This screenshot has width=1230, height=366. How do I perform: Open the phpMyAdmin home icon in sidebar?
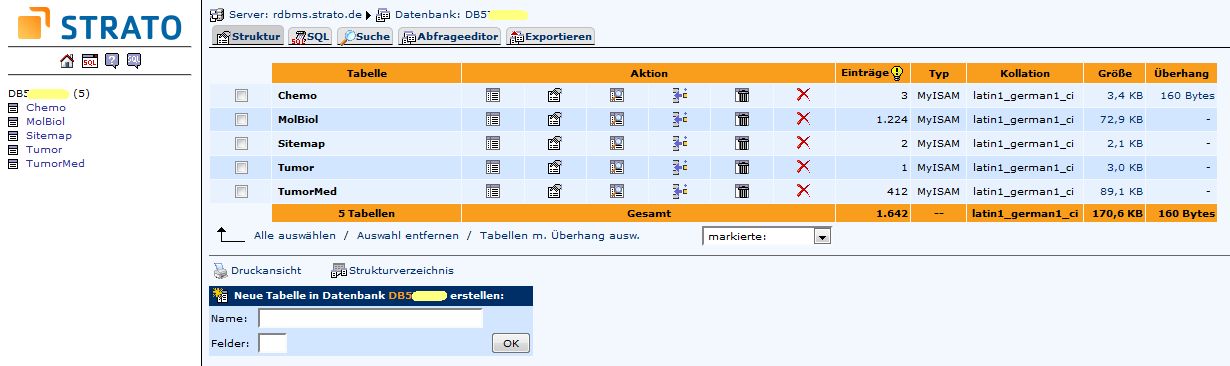pos(67,61)
